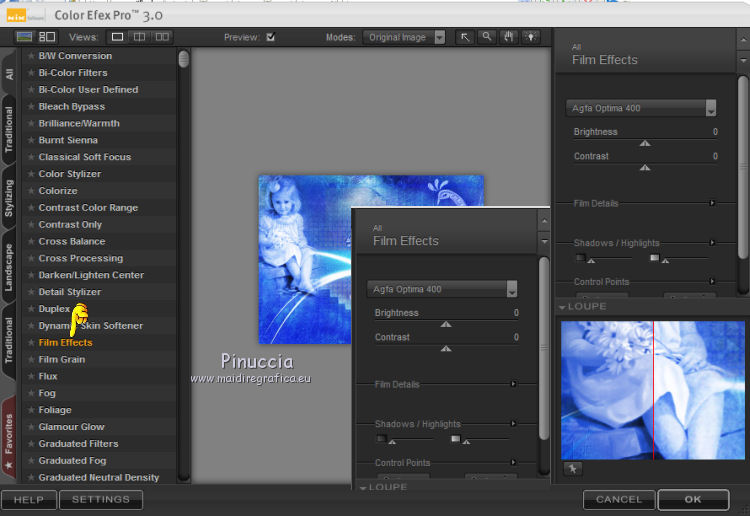This screenshot has width=750, height=516.
Task: Open the Landscape category tab
Action: pyautogui.click(x=9, y=267)
